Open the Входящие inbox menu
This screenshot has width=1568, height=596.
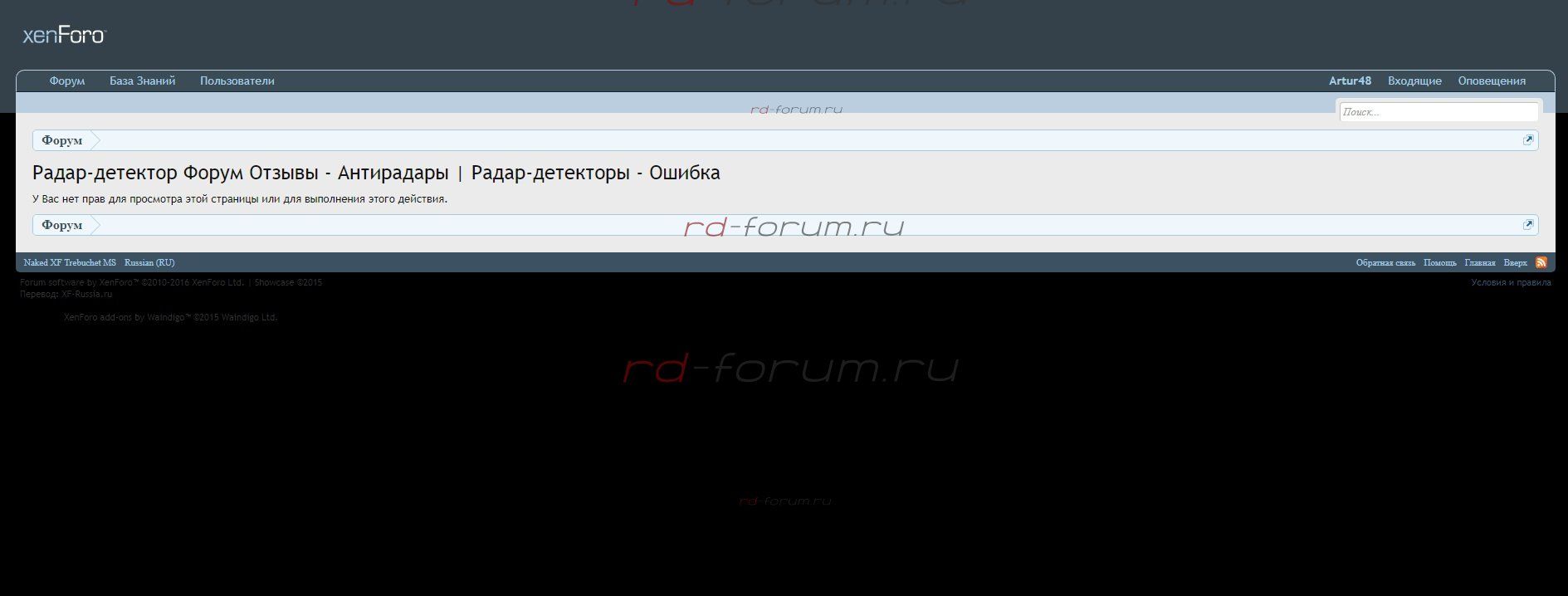tap(1414, 81)
